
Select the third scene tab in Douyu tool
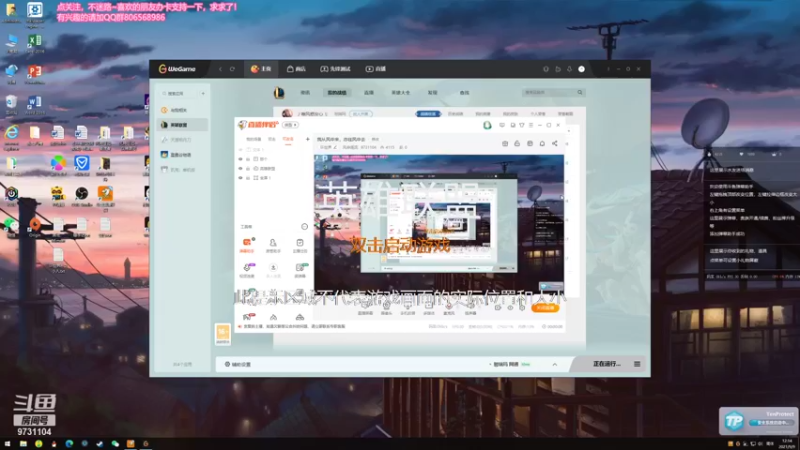(x=288, y=139)
